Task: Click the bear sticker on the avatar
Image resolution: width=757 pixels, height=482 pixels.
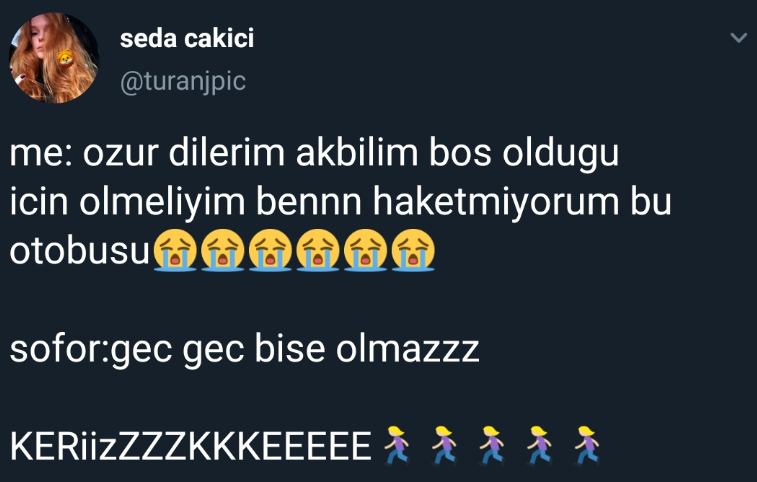Action: click(x=65, y=58)
